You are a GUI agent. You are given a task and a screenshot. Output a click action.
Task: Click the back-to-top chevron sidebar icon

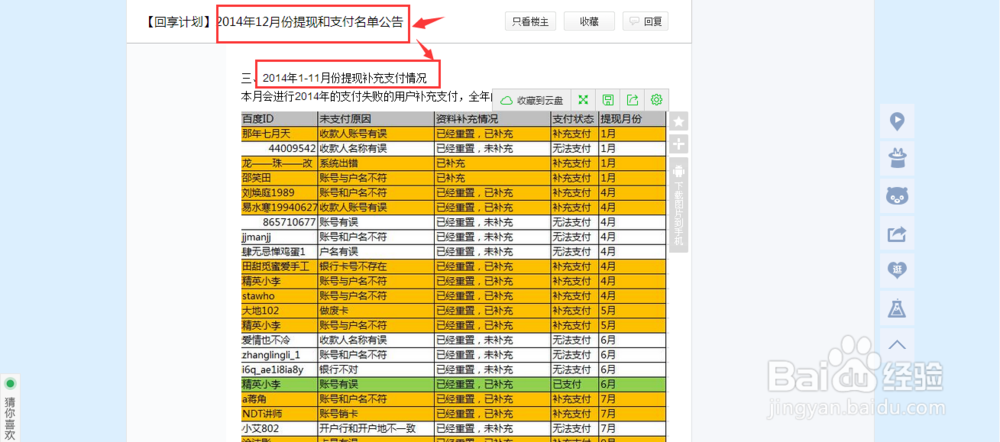897,344
